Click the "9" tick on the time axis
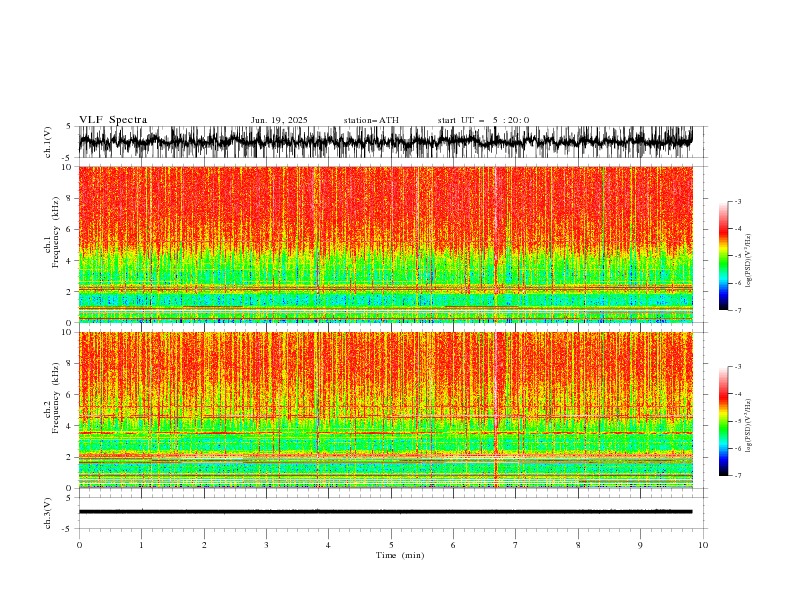The height and width of the screenshot is (612, 792). pyautogui.click(x=640, y=545)
